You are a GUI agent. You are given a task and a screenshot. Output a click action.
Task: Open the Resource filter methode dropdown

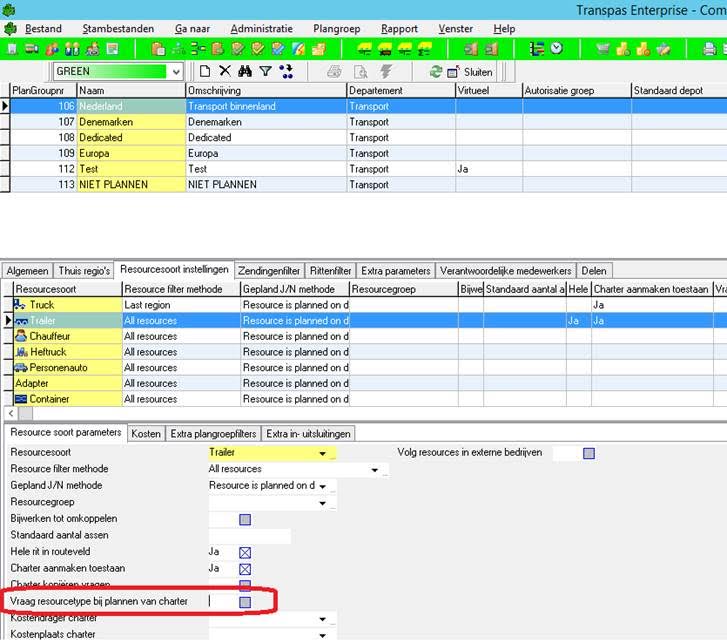click(374, 469)
